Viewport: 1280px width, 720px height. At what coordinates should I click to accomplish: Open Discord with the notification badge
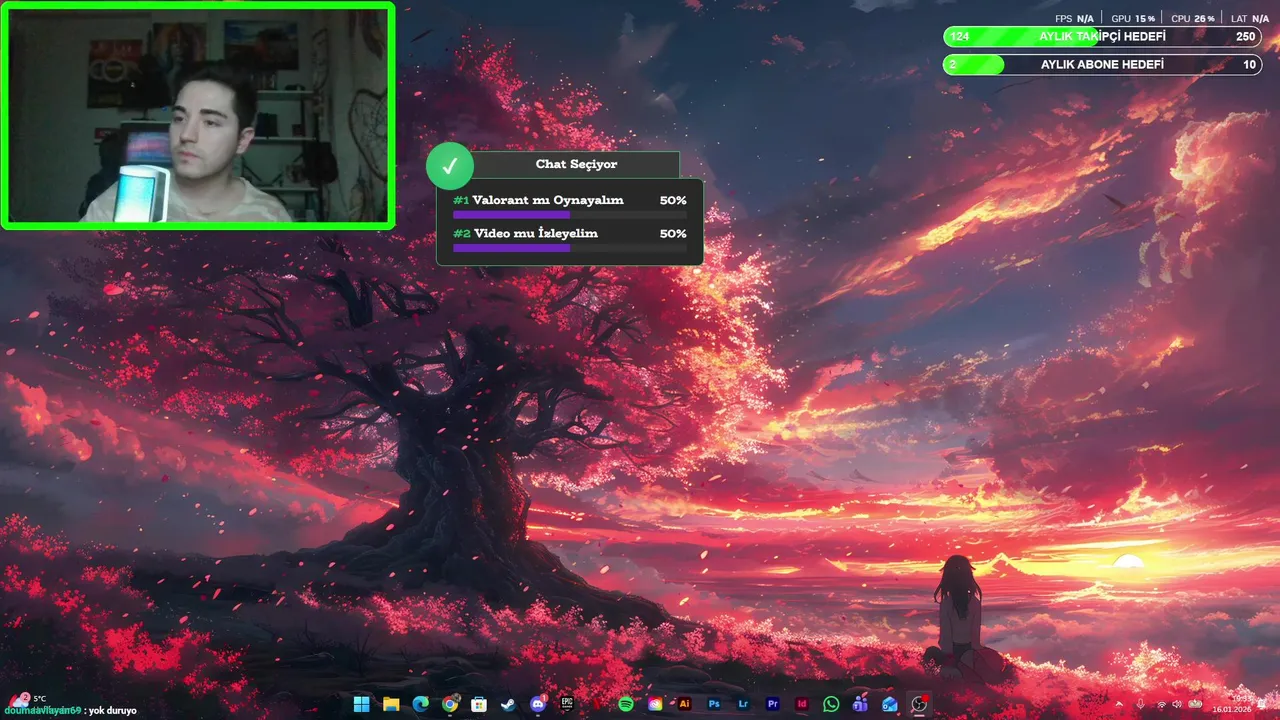pos(538,704)
